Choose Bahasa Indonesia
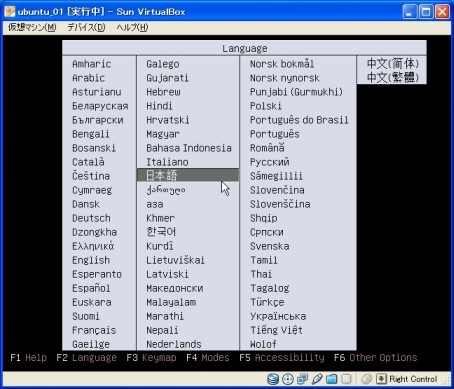The height and width of the screenshot is (389, 454). [x=189, y=148]
